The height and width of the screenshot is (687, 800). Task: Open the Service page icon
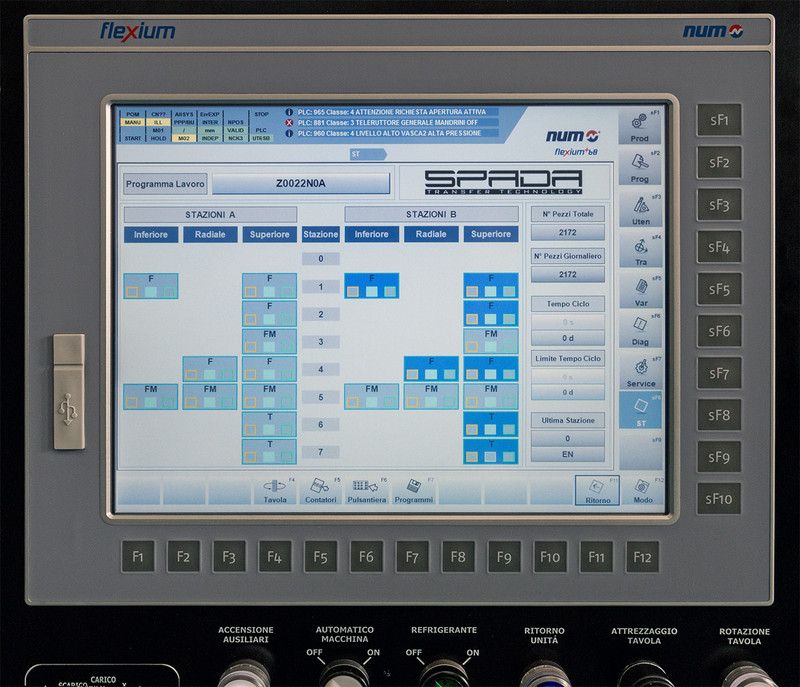640,371
